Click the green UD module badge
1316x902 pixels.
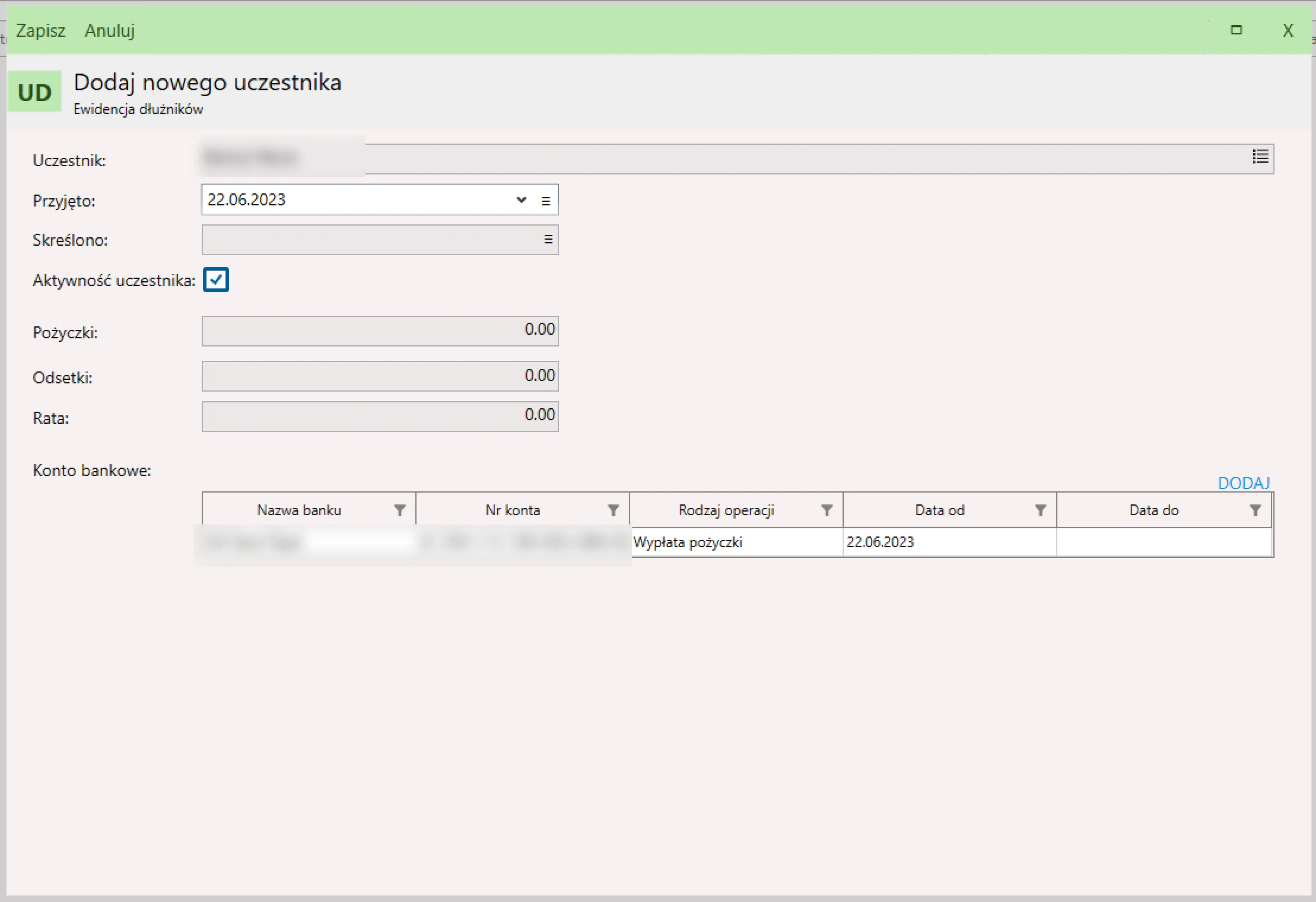(x=34, y=91)
